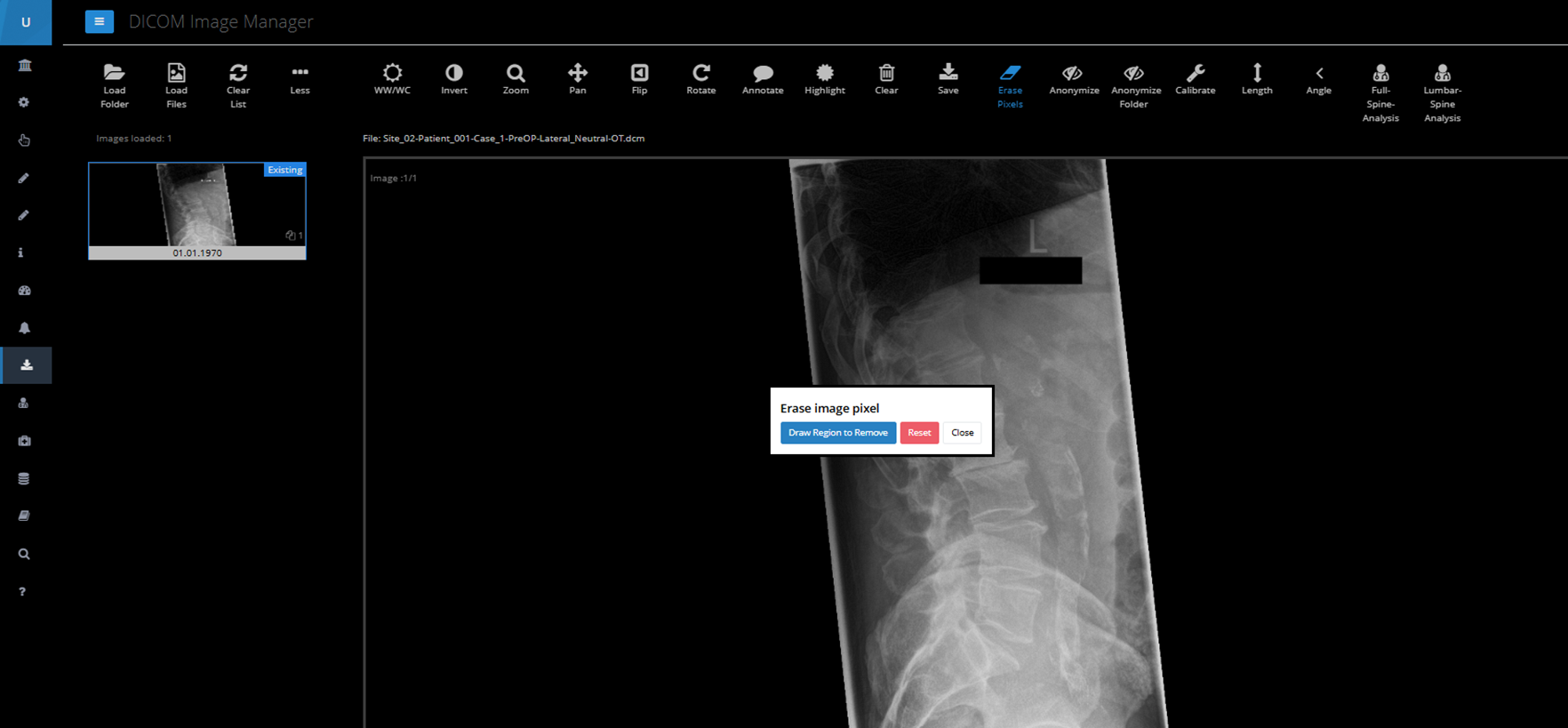Click Draw Region to Remove button

pos(837,433)
